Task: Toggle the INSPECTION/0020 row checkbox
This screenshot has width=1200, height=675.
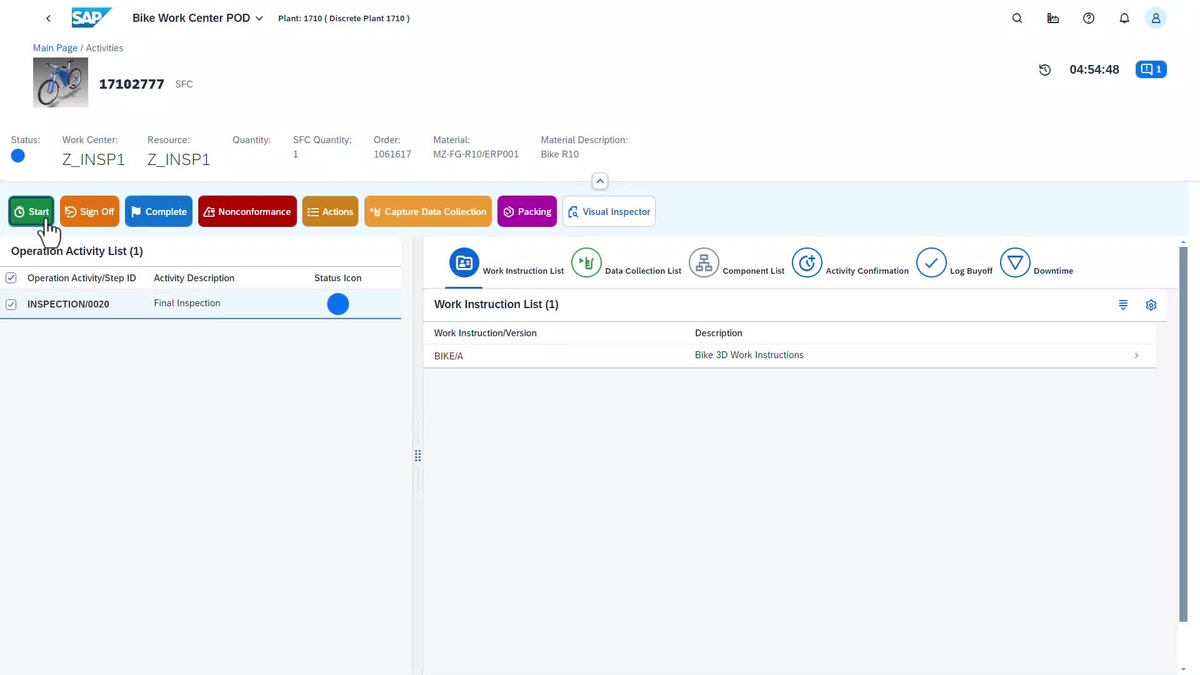Action: tap(11, 304)
